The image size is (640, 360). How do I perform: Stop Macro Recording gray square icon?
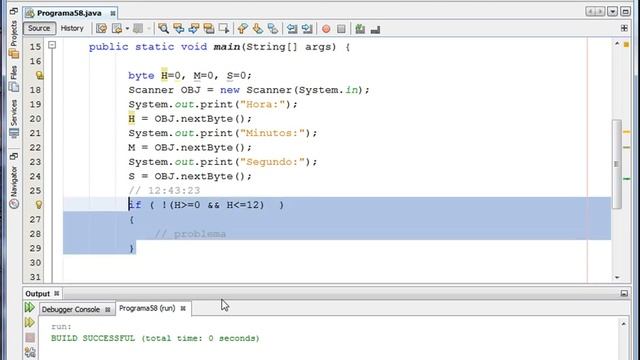tap(341, 29)
